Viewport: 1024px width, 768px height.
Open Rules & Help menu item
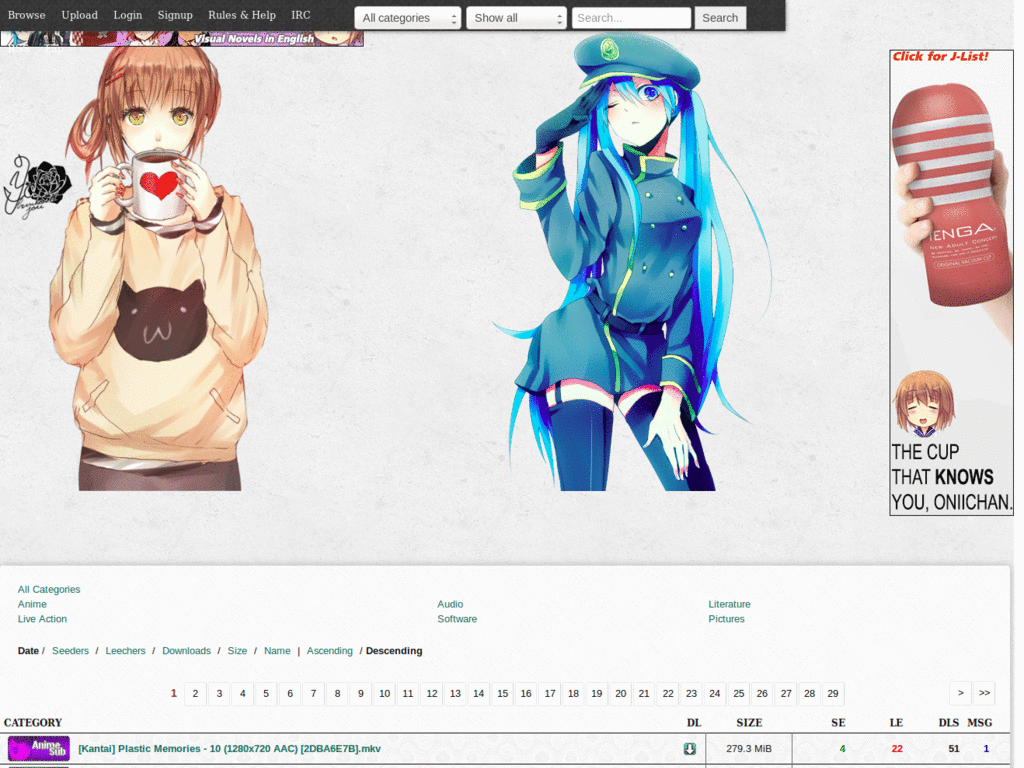point(242,15)
